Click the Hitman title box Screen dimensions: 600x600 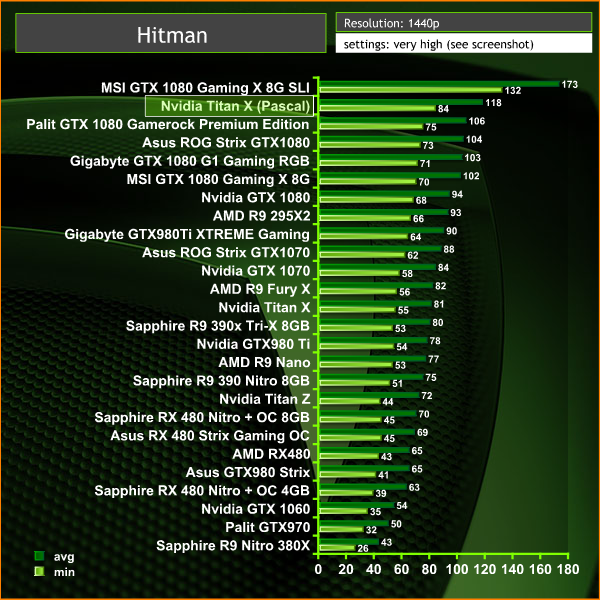(171, 33)
